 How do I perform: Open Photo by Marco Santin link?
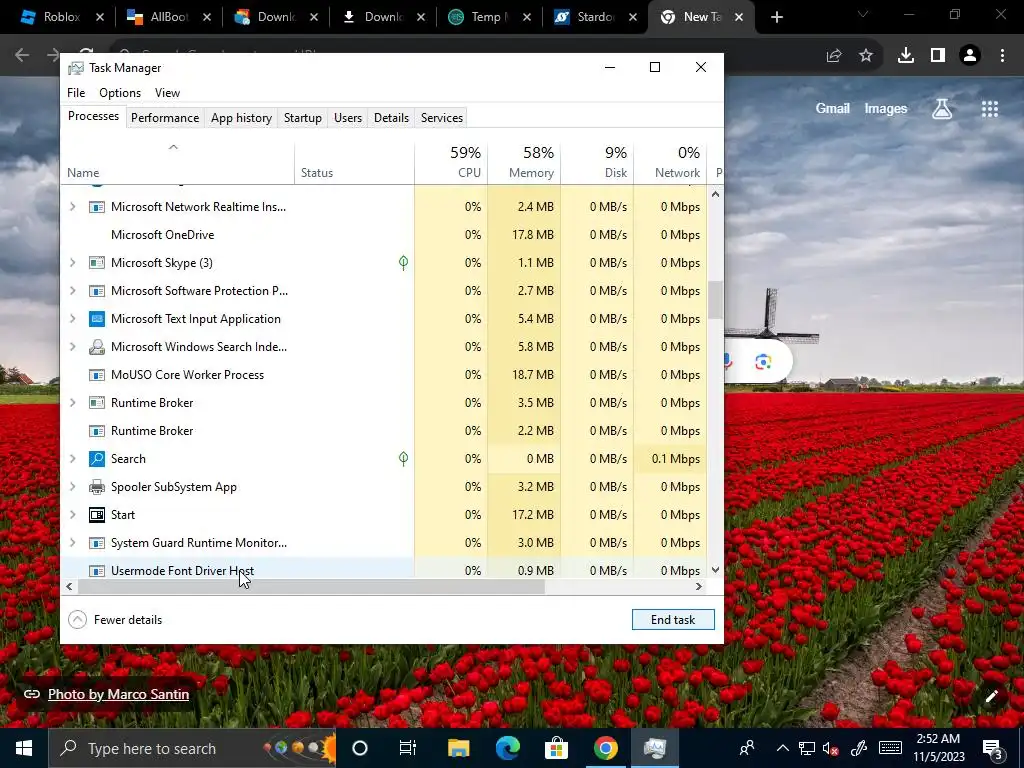[x=118, y=694]
